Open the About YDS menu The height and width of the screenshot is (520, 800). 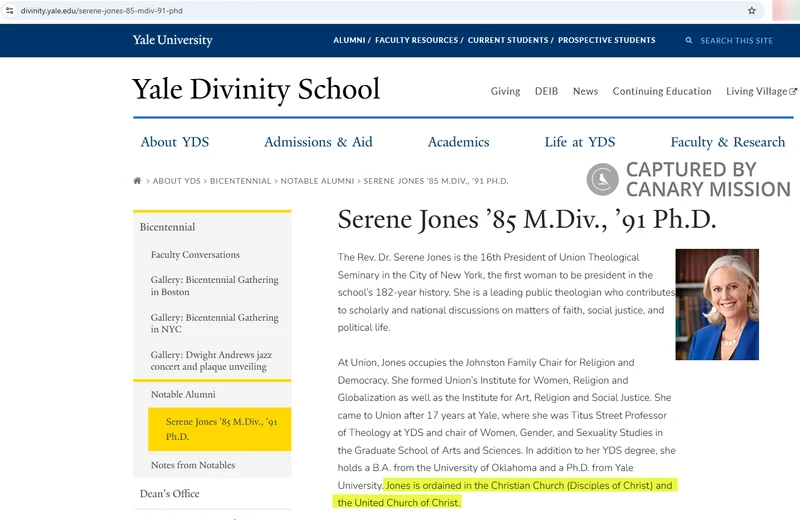175,142
